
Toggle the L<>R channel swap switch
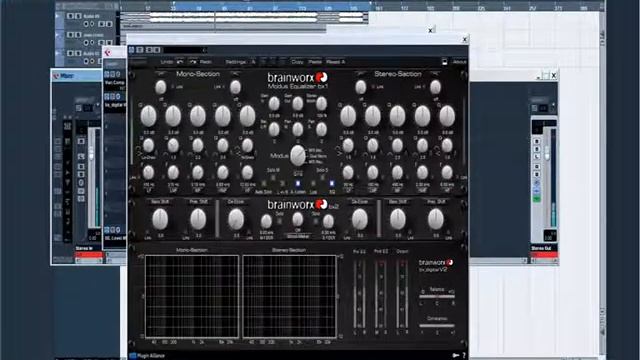[282, 184]
